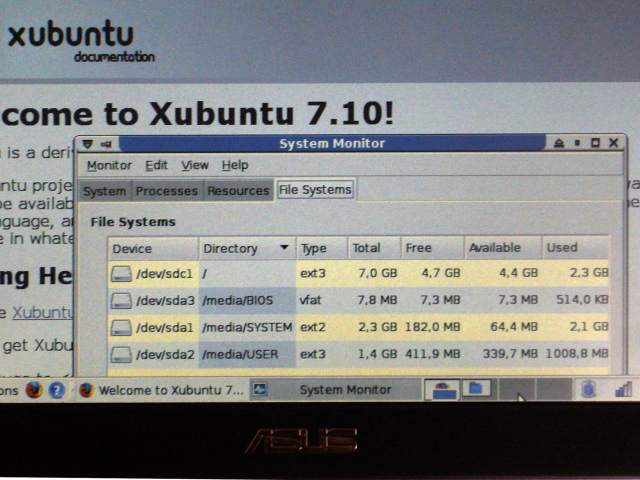Viewport: 640px width, 480px height.
Task: Click the 7,0 GB total value
Action: coord(378,273)
